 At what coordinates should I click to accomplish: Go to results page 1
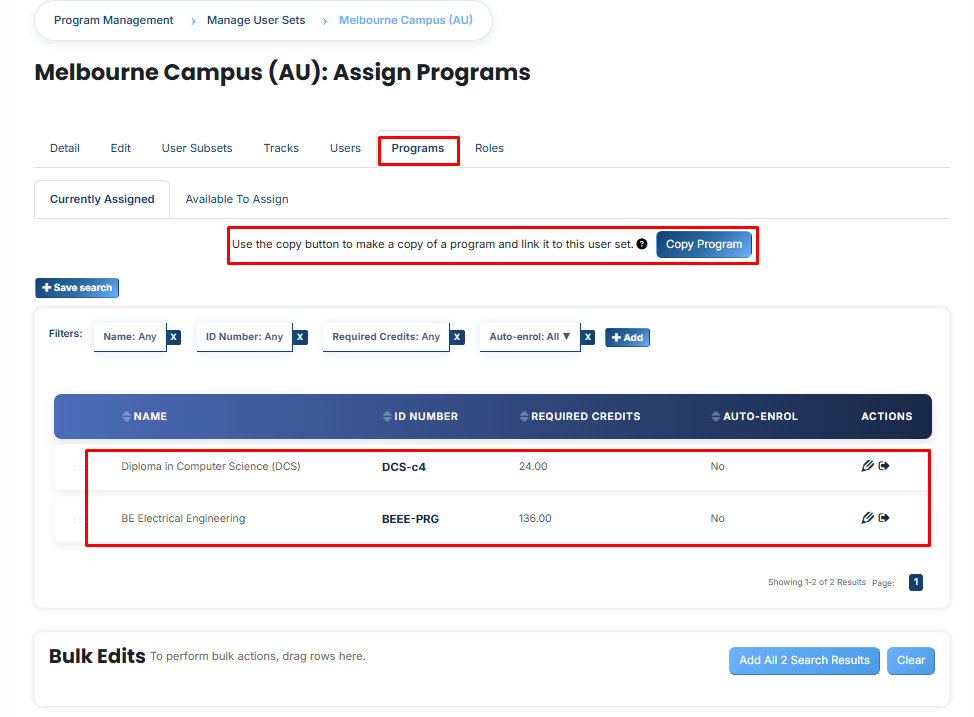916,582
